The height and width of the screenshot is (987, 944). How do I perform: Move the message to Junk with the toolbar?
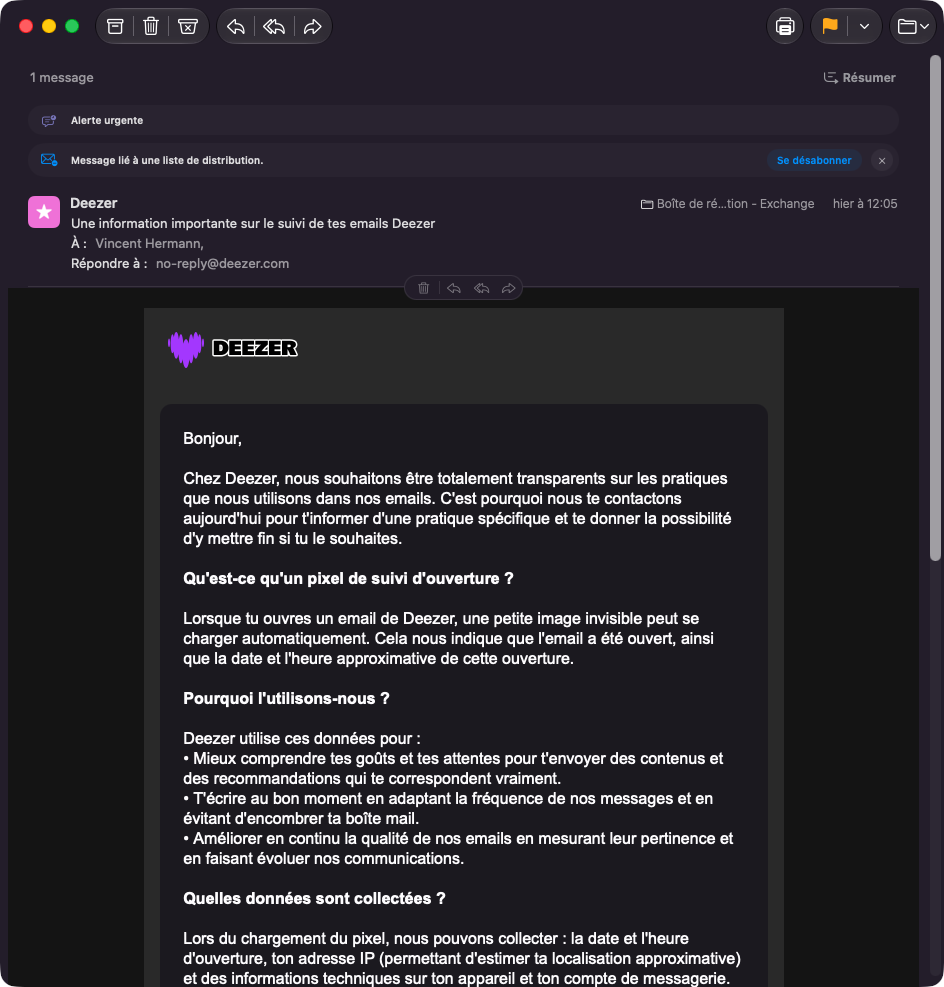tap(188, 26)
